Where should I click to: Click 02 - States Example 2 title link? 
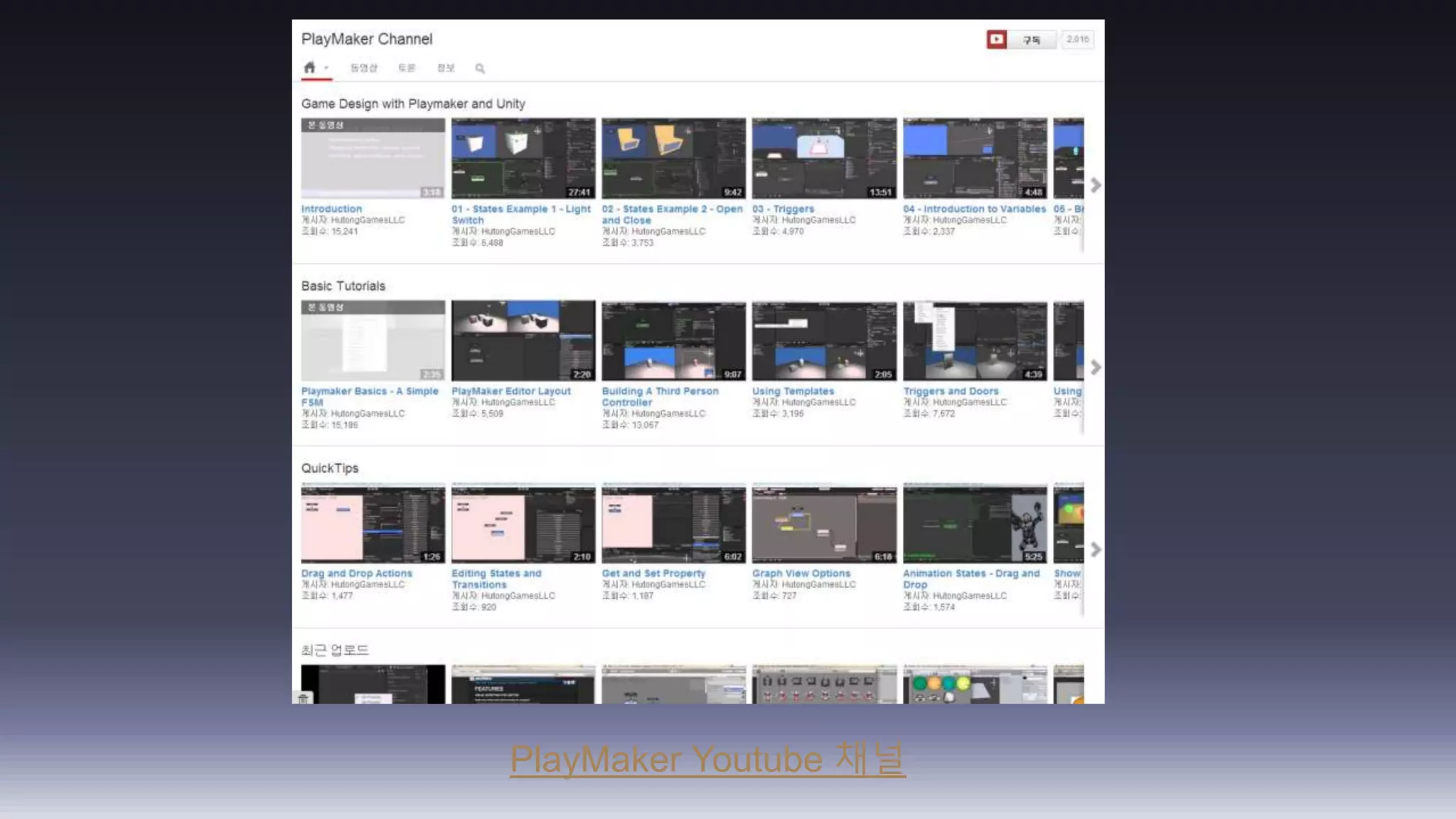click(x=672, y=215)
